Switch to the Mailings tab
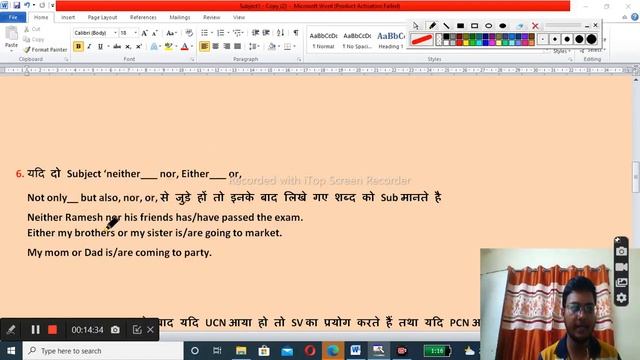The image size is (640, 360). 180,18
